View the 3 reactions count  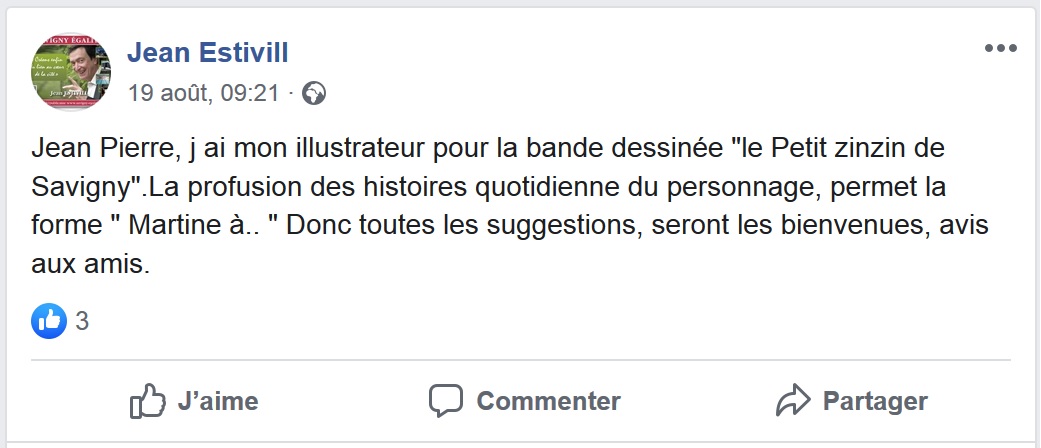pyautogui.click(x=82, y=322)
